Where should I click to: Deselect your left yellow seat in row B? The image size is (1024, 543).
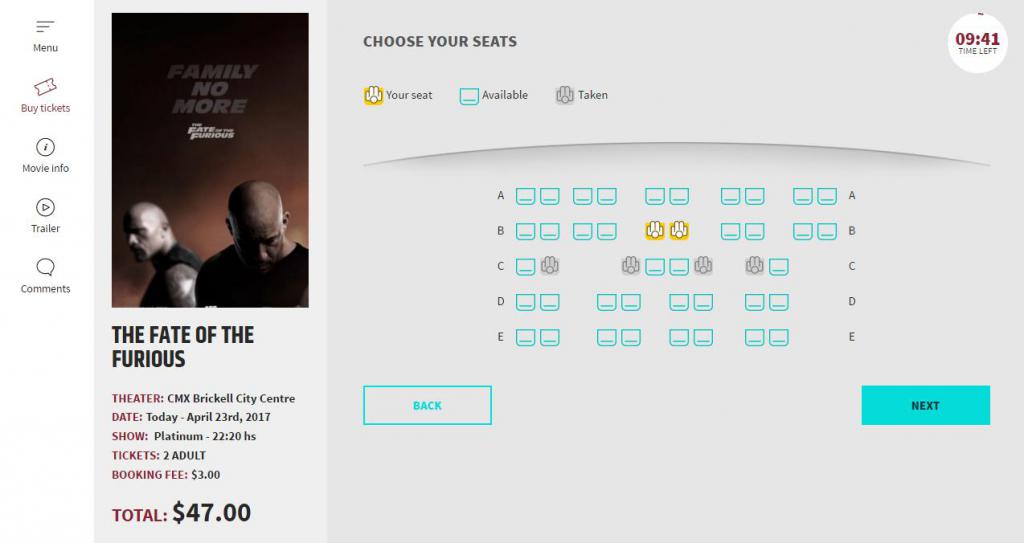(655, 231)
